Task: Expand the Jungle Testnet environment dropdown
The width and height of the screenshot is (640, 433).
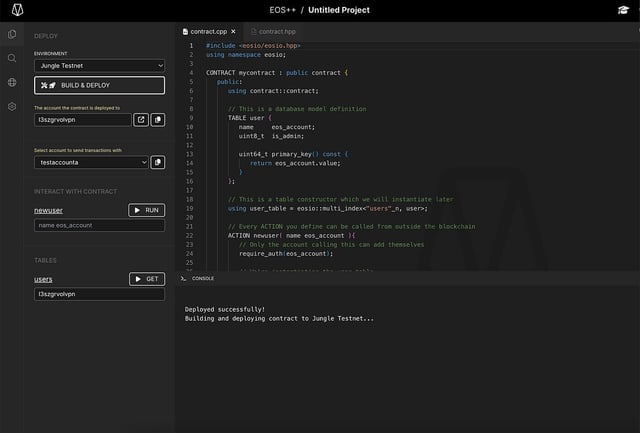Action: point(99,65)
